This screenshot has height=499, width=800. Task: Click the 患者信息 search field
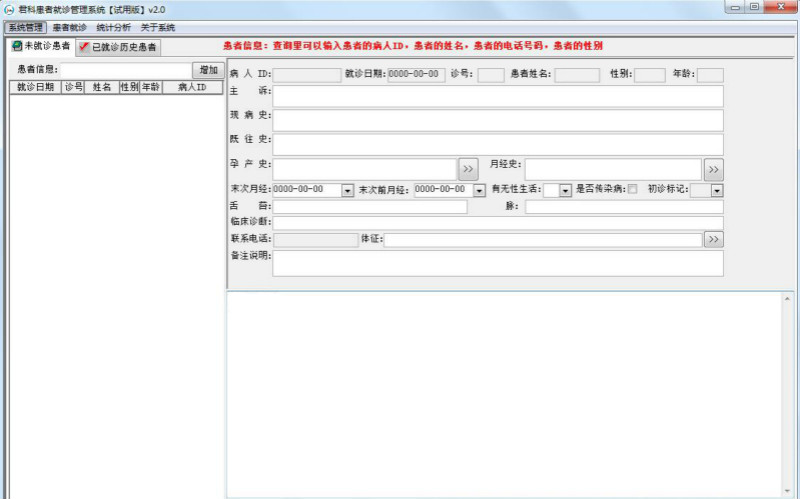click(x=125, y=70)
